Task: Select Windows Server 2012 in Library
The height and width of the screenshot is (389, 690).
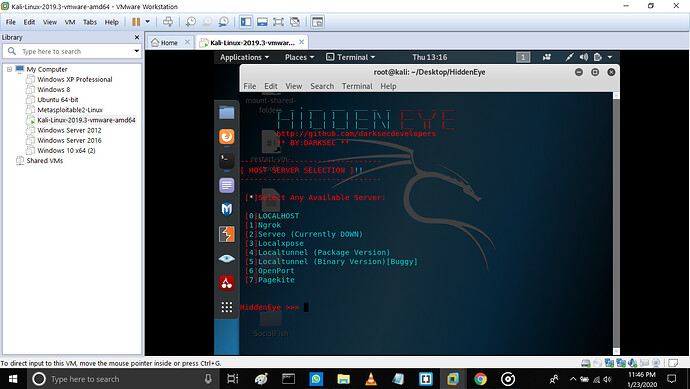Action: 69,130
